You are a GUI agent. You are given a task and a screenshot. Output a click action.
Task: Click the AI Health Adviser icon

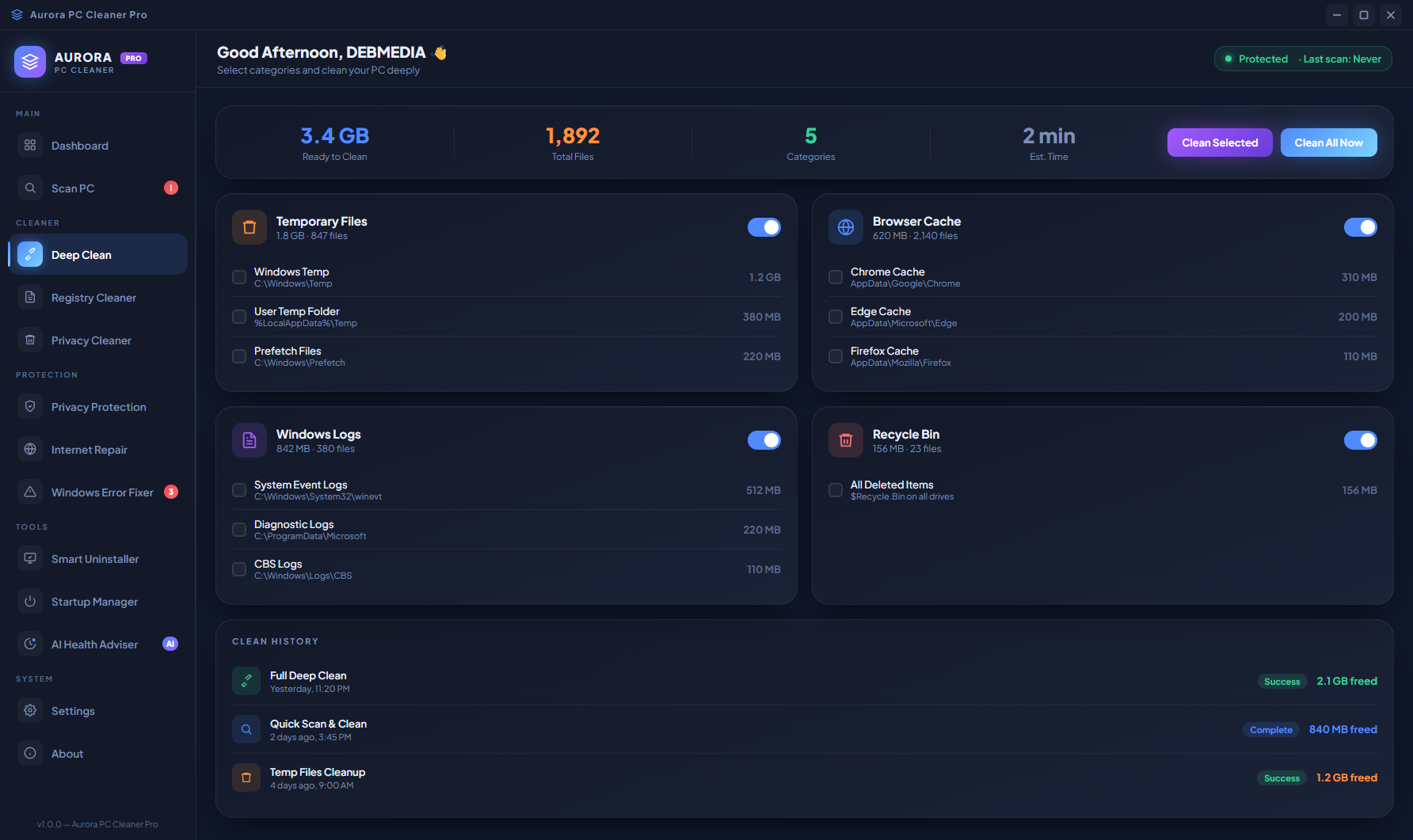(30, 644)
